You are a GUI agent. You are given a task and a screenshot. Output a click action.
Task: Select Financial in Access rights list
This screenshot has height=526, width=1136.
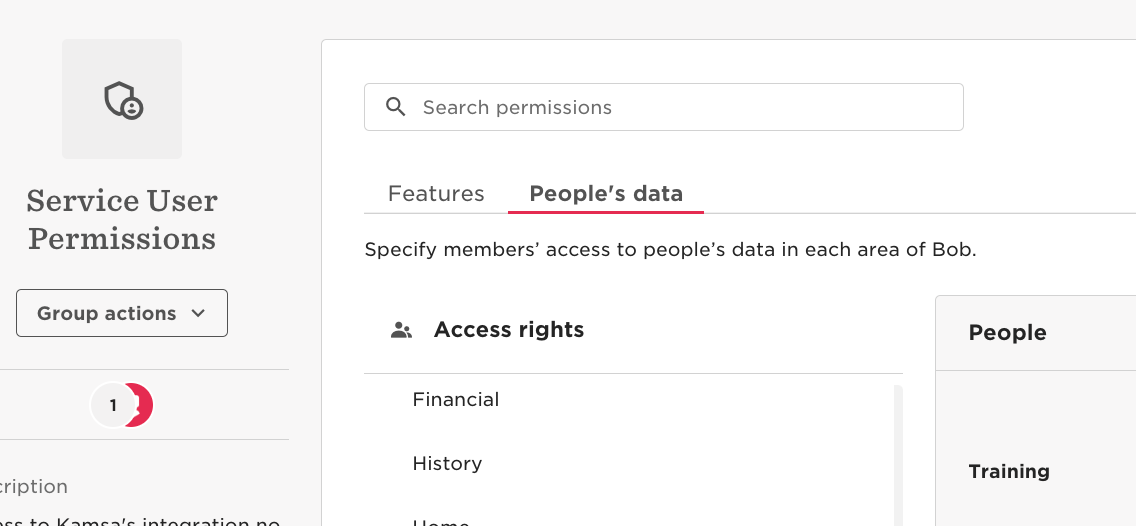coord(456,399)
